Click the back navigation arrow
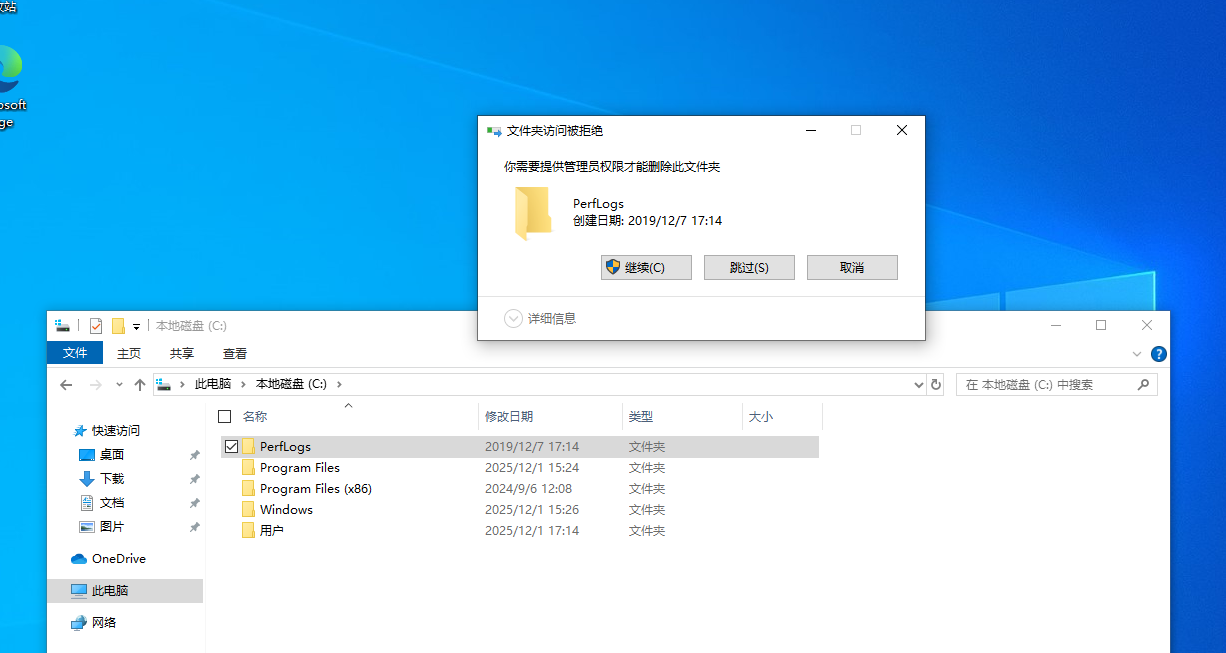Image resolution: width=1226 pixels, height=653 pixels. click(x=65, y=384)
